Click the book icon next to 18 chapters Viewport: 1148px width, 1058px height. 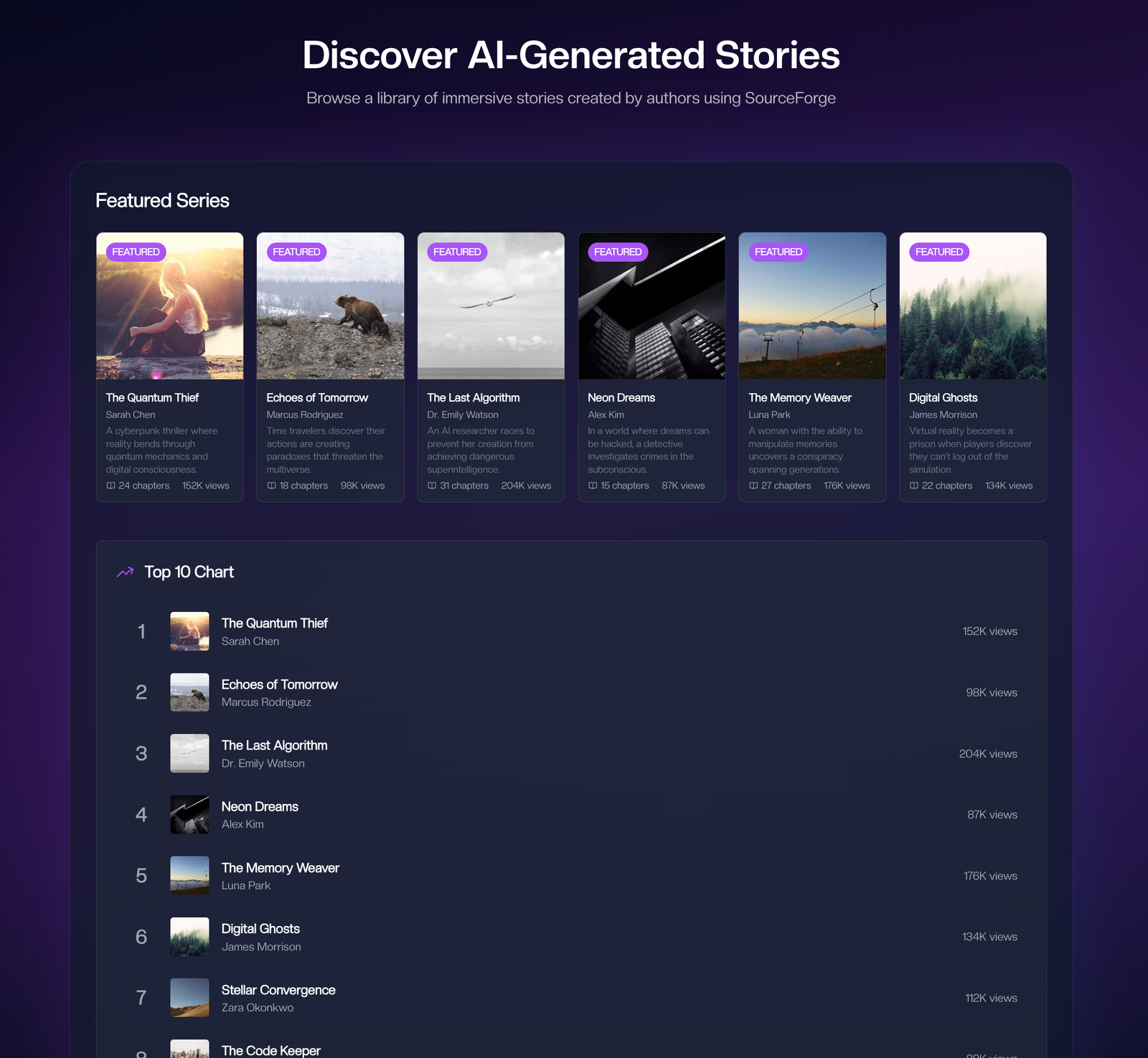coord(271,486)
